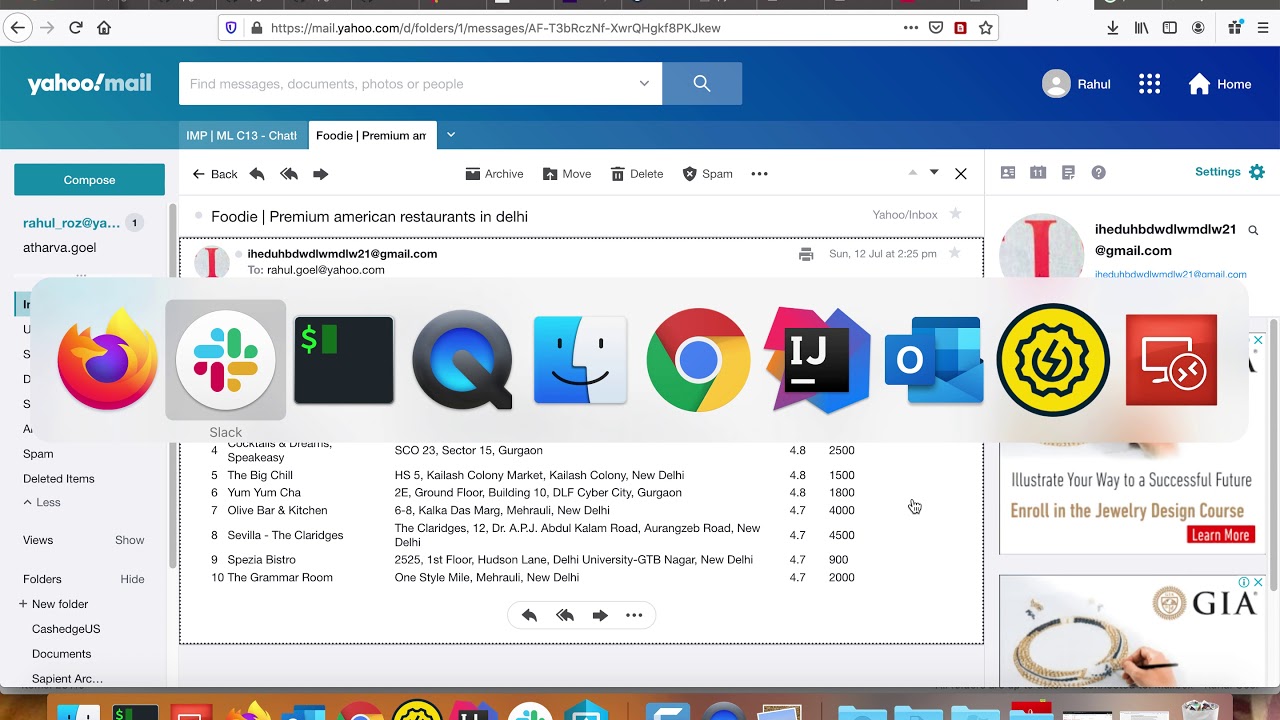
Task: Open Calendar panel icon
Action: [1038, 173]
